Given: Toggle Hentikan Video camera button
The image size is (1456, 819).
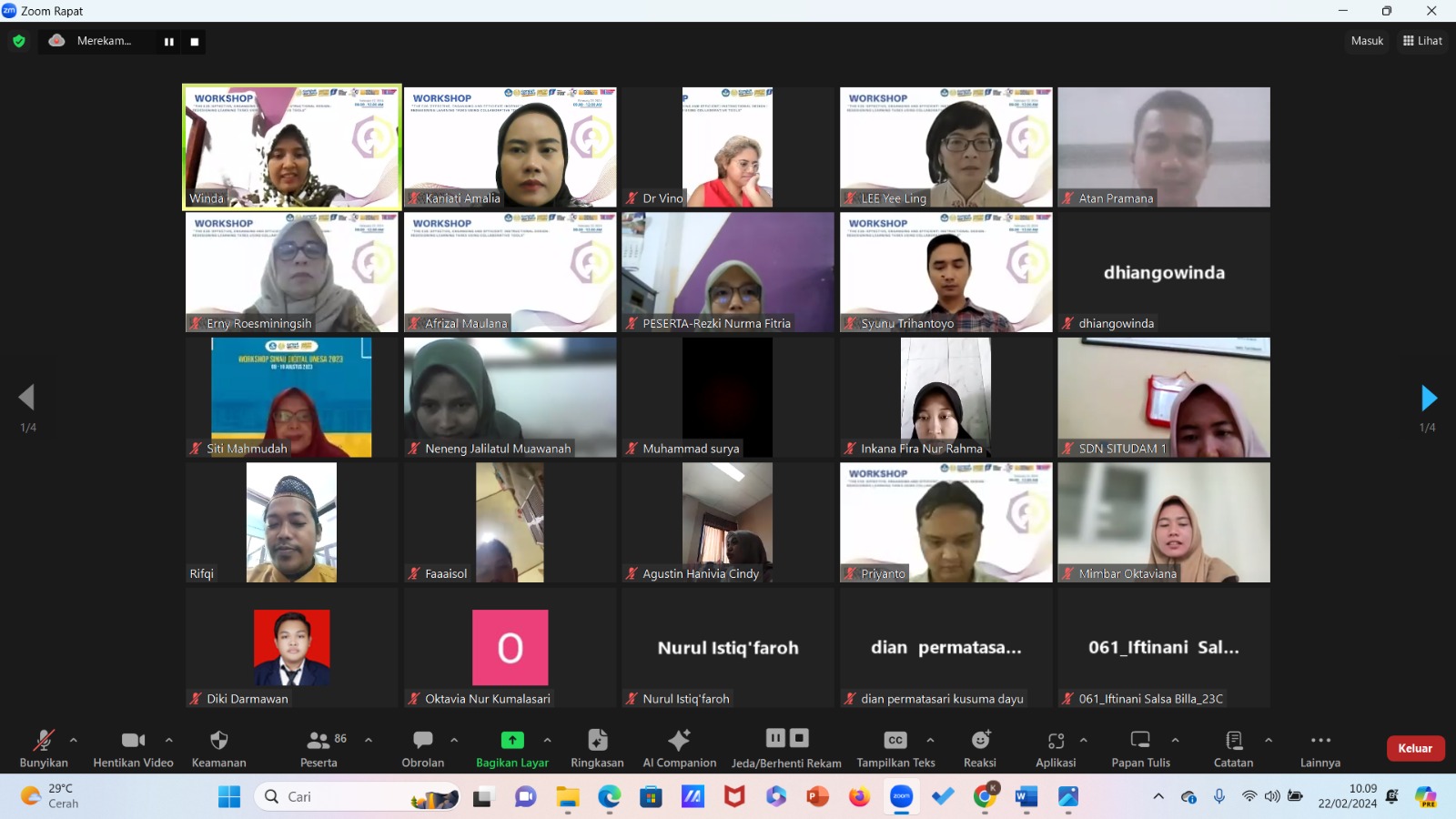Looking at the screenshot, I should point(134,740).
